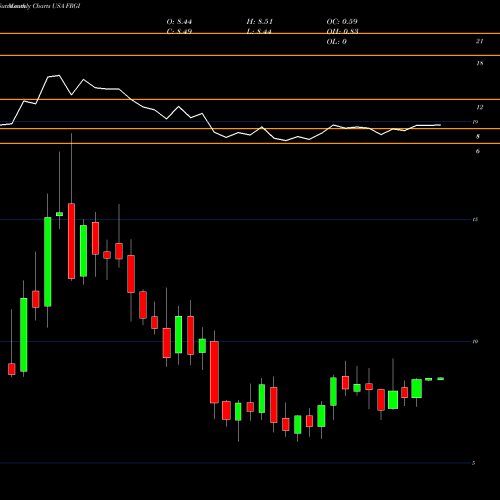Click the OL: 0 reading
Viewport: 500px width, 500px height.
(337, 42)
